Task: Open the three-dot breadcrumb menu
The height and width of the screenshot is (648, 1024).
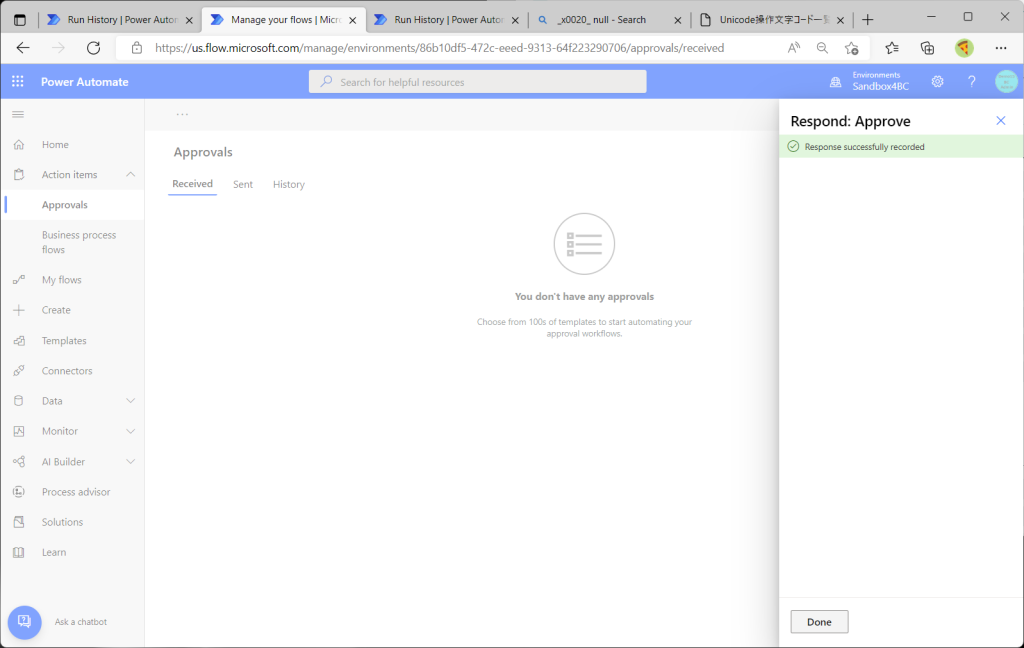Action: tap(182, 114)
